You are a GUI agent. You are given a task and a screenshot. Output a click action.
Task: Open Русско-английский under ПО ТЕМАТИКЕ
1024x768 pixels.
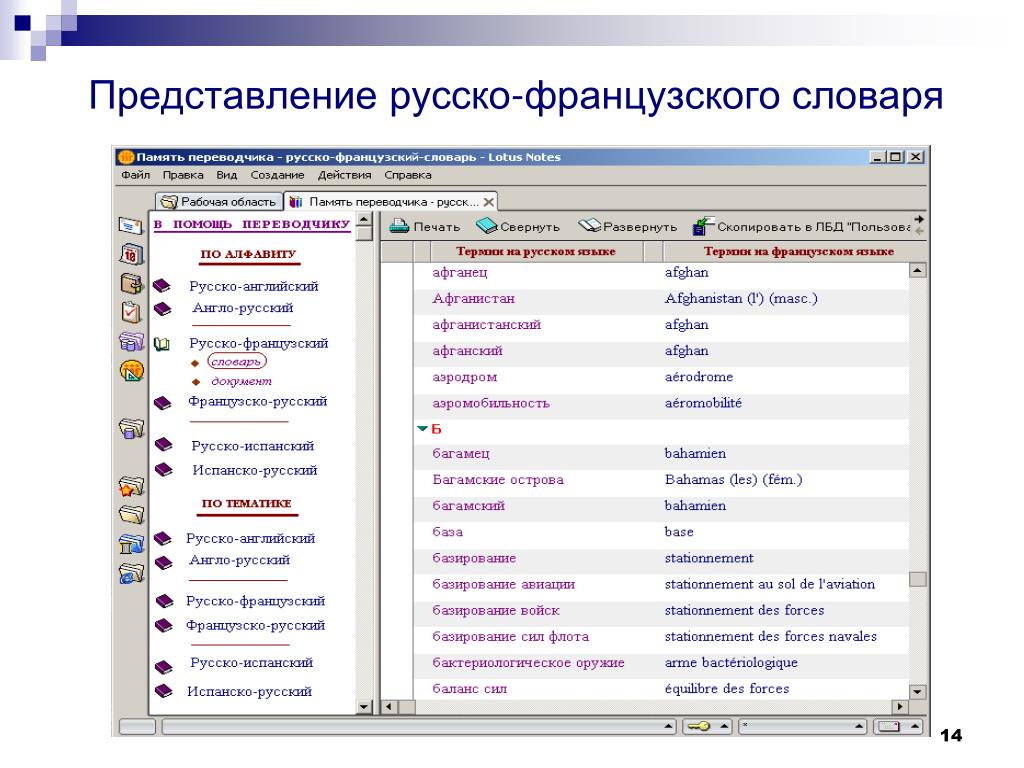[250, 538]
